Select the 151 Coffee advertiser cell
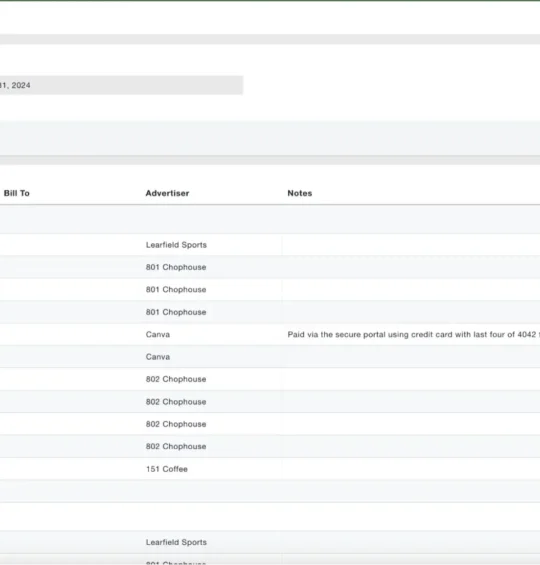Image resolution: width=540 pixels, height=565 pixels. point(167,469)
